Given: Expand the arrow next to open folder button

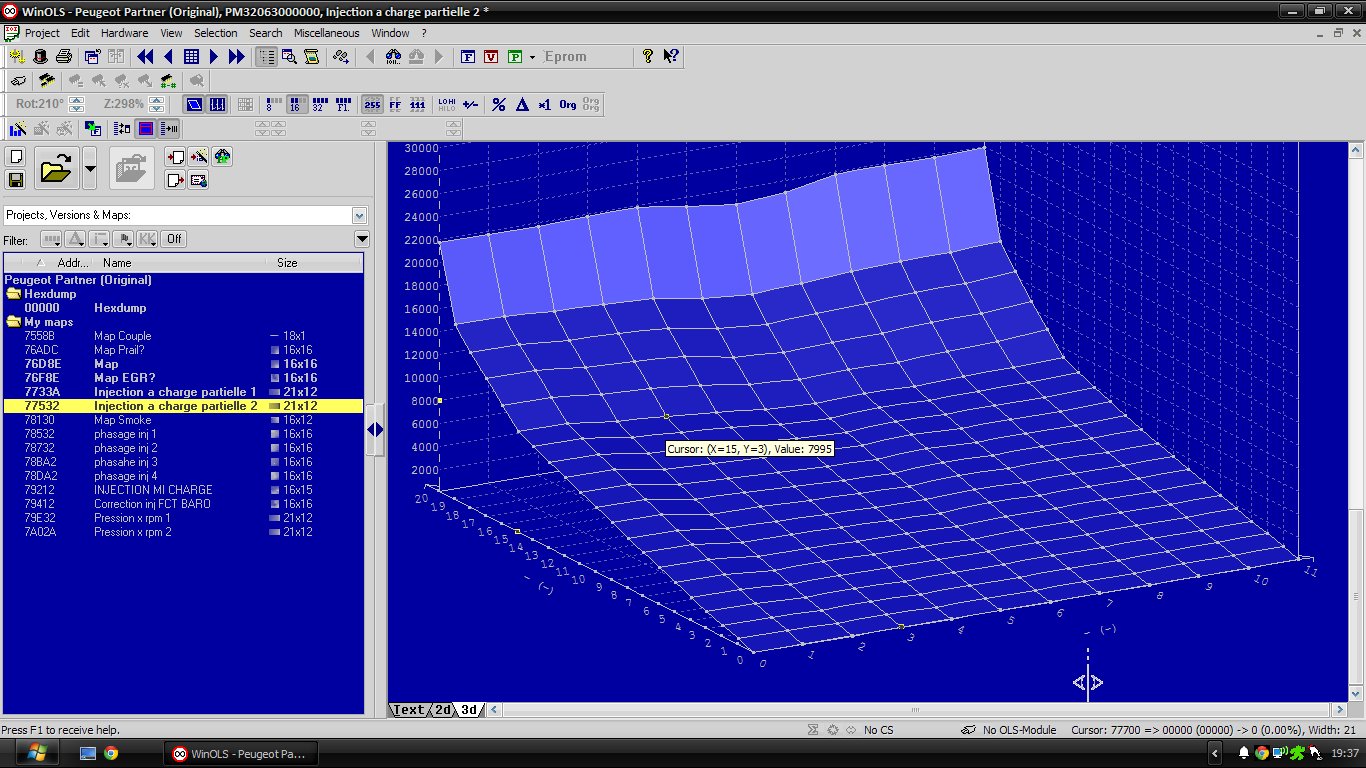Looking at the screenshot, I should pyautogui.click(x=90, y=169).
